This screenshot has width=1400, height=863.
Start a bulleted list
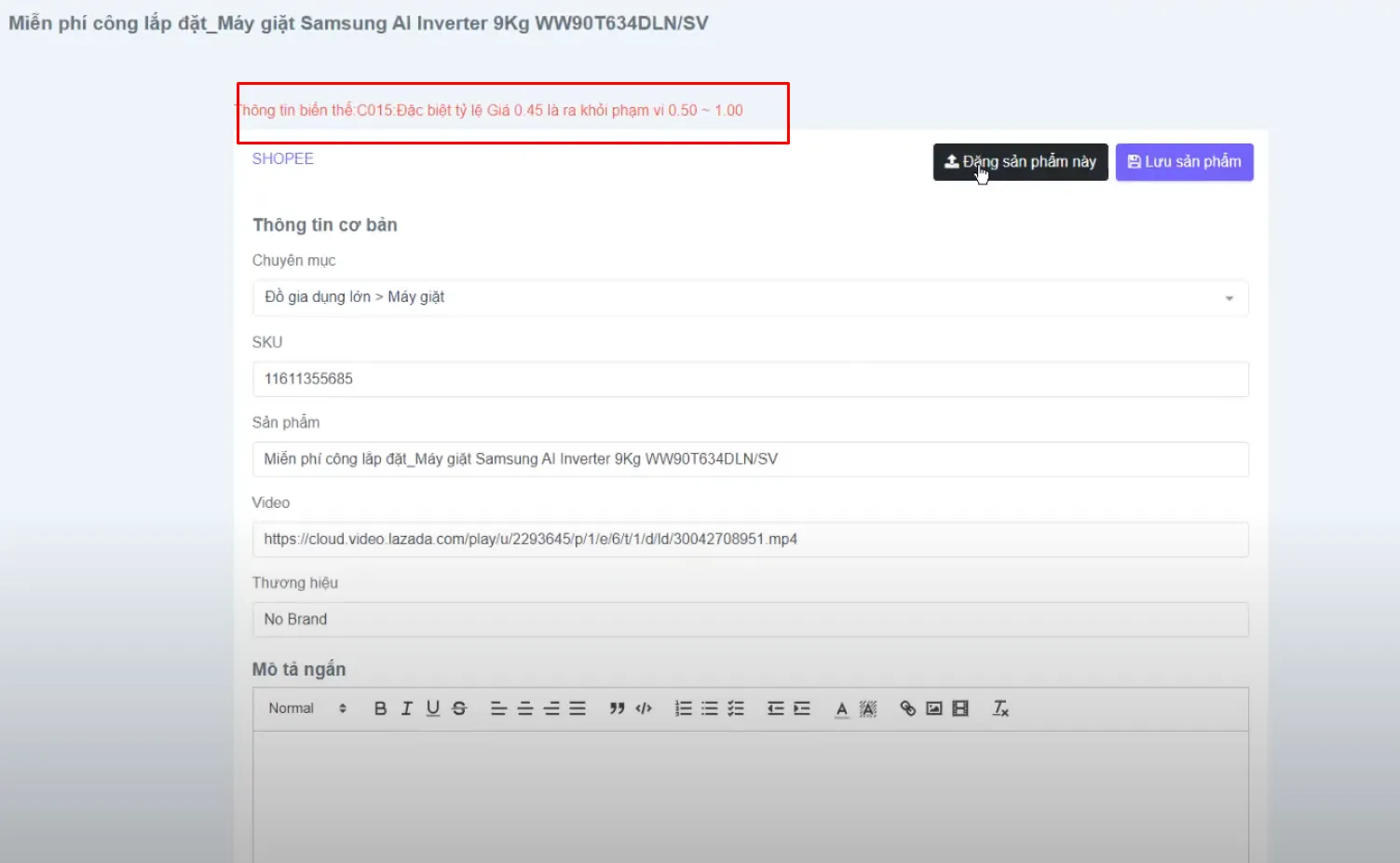click(710, 709)
